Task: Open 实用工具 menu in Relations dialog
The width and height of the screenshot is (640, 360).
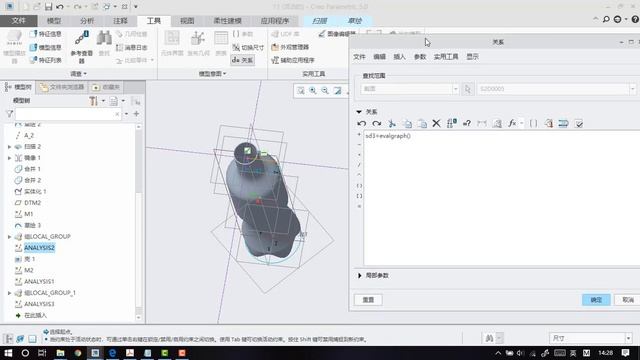Action: pos(446,57)
